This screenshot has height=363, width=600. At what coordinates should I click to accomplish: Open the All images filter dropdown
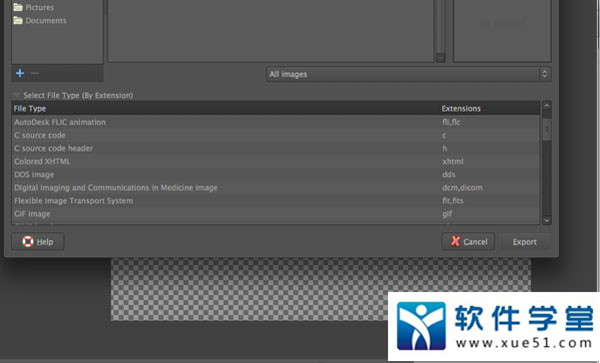point(409,74)
